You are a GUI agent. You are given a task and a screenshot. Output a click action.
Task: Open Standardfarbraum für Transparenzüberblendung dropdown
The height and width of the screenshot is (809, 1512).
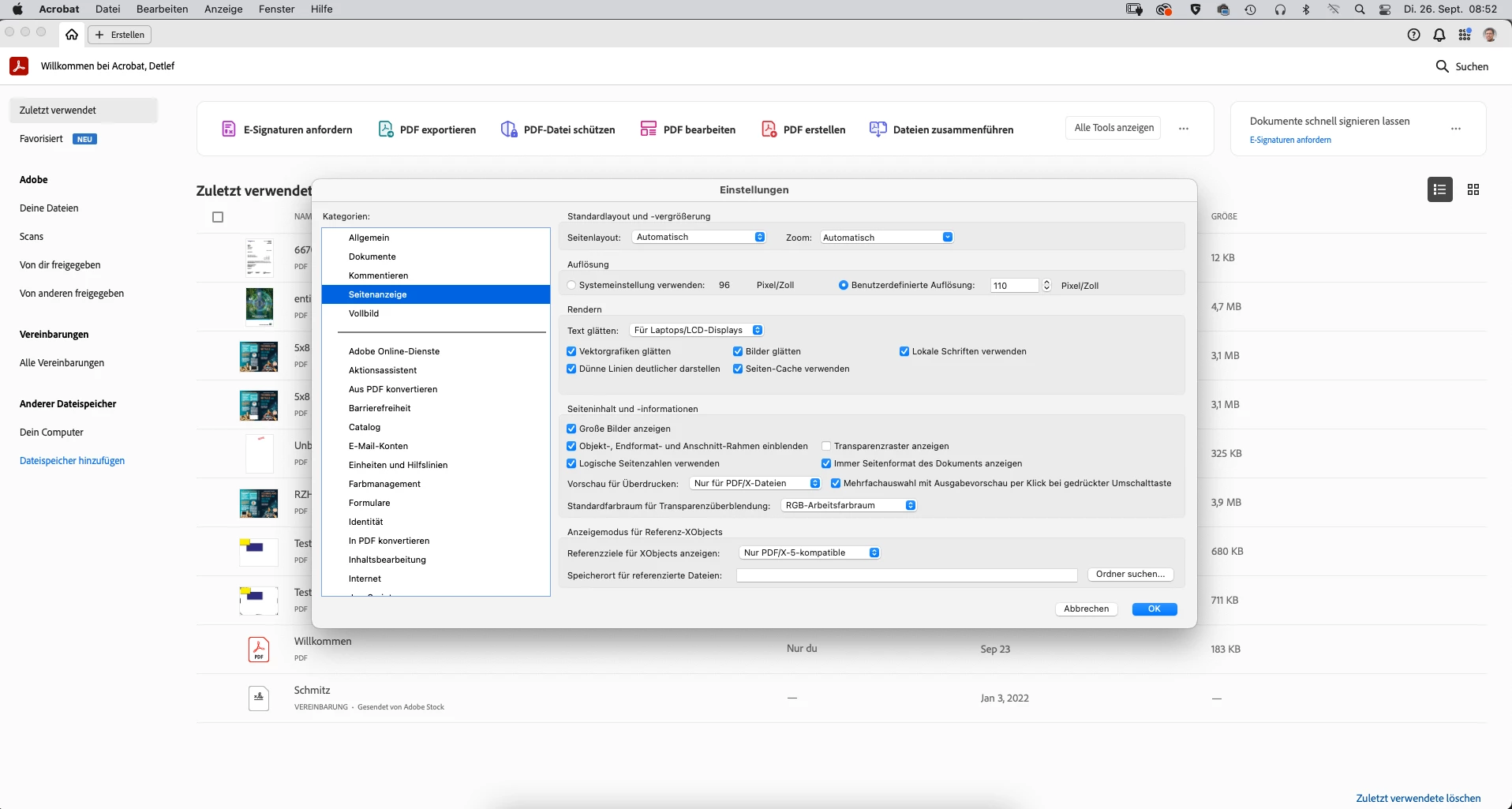pos(848,506)
